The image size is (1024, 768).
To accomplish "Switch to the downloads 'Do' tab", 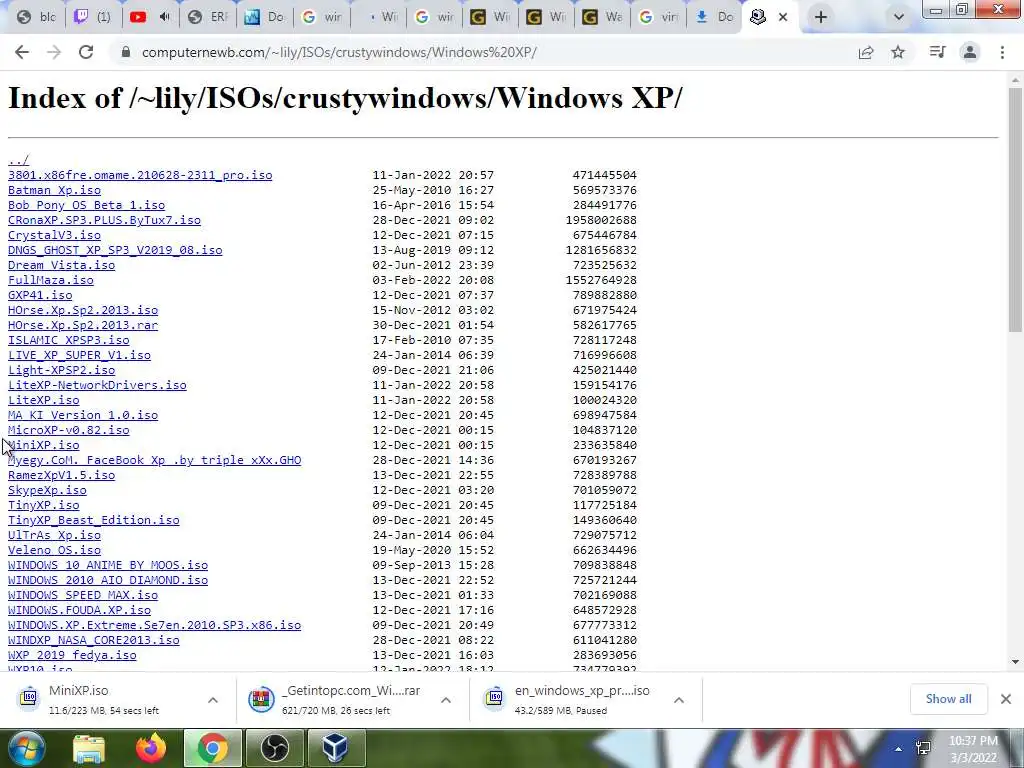I will (x=714, y=17).
